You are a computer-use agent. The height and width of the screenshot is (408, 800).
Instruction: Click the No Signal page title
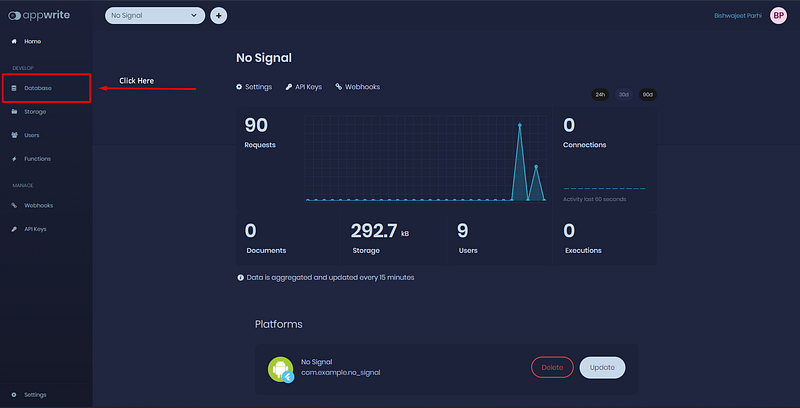coord(264,58)
